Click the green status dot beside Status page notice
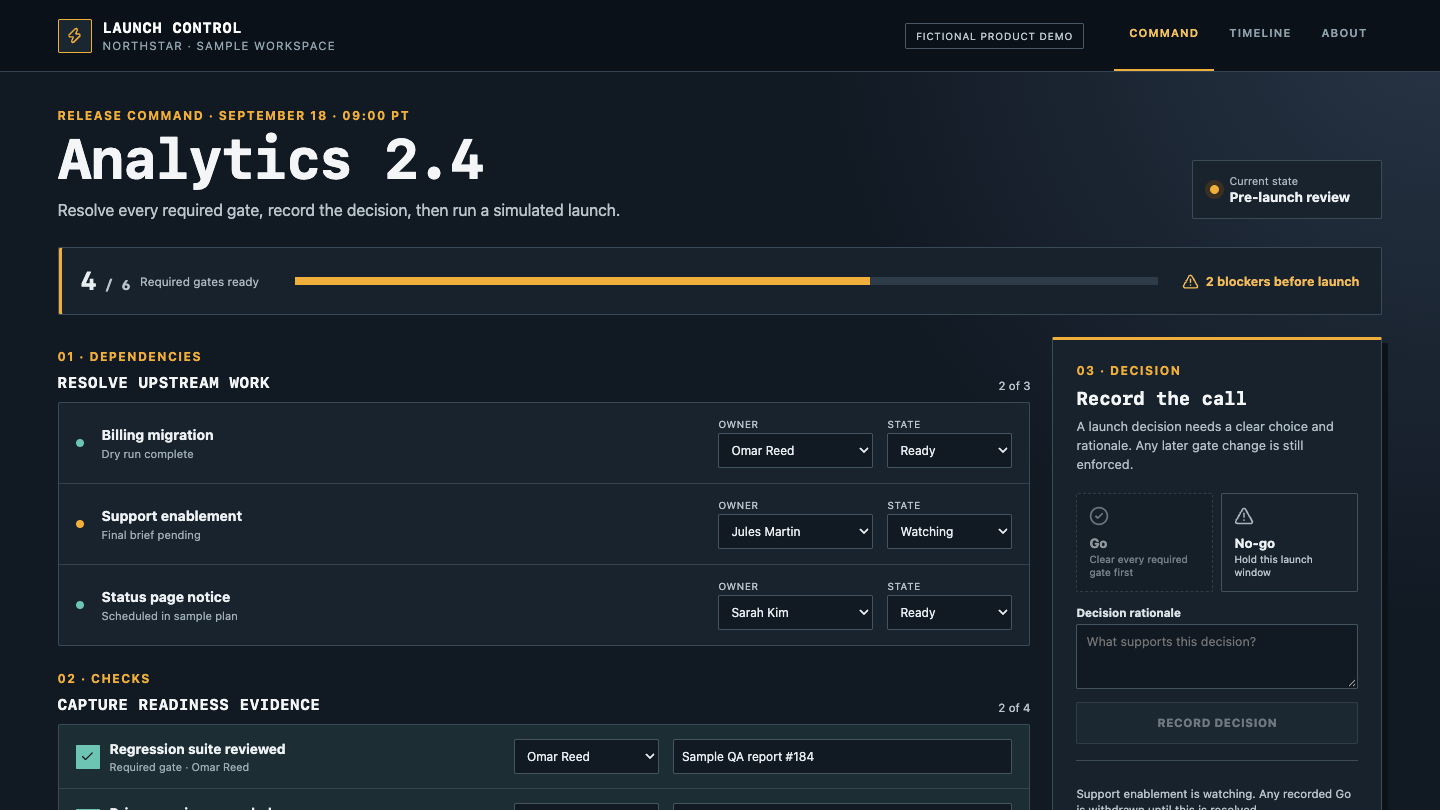Viewport: 1440px width, 810px height. tap(80, 605)
